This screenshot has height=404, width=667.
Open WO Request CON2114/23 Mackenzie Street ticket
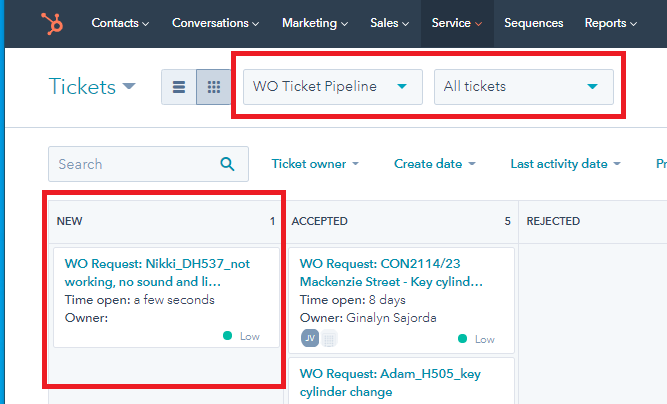pyautogui.click(x=392, y=273)
